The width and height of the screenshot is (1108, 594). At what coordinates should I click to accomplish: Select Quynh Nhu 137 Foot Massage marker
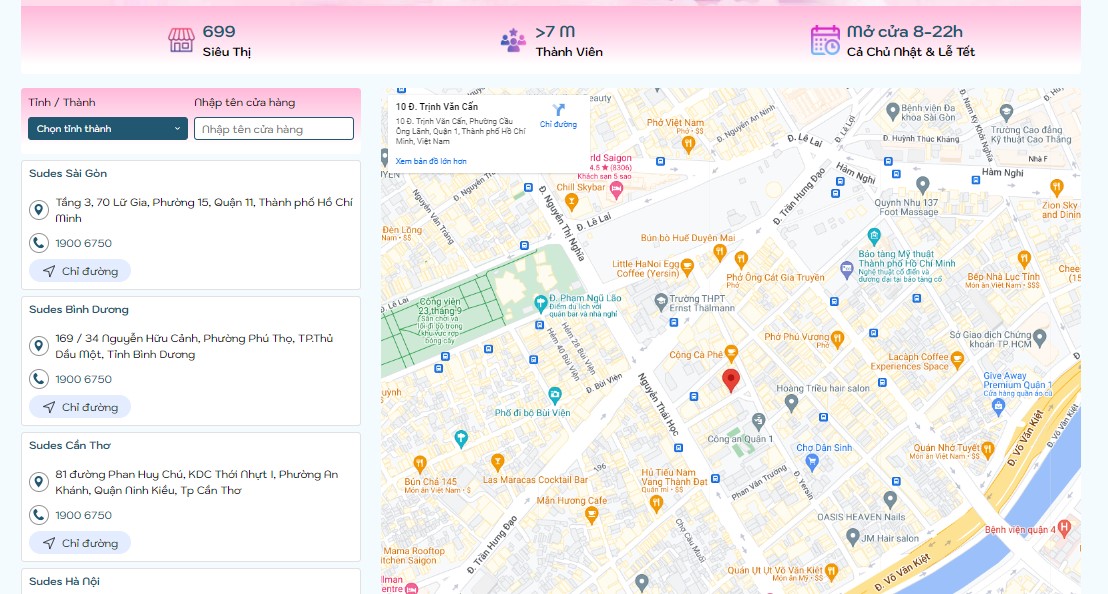point(922,186)
